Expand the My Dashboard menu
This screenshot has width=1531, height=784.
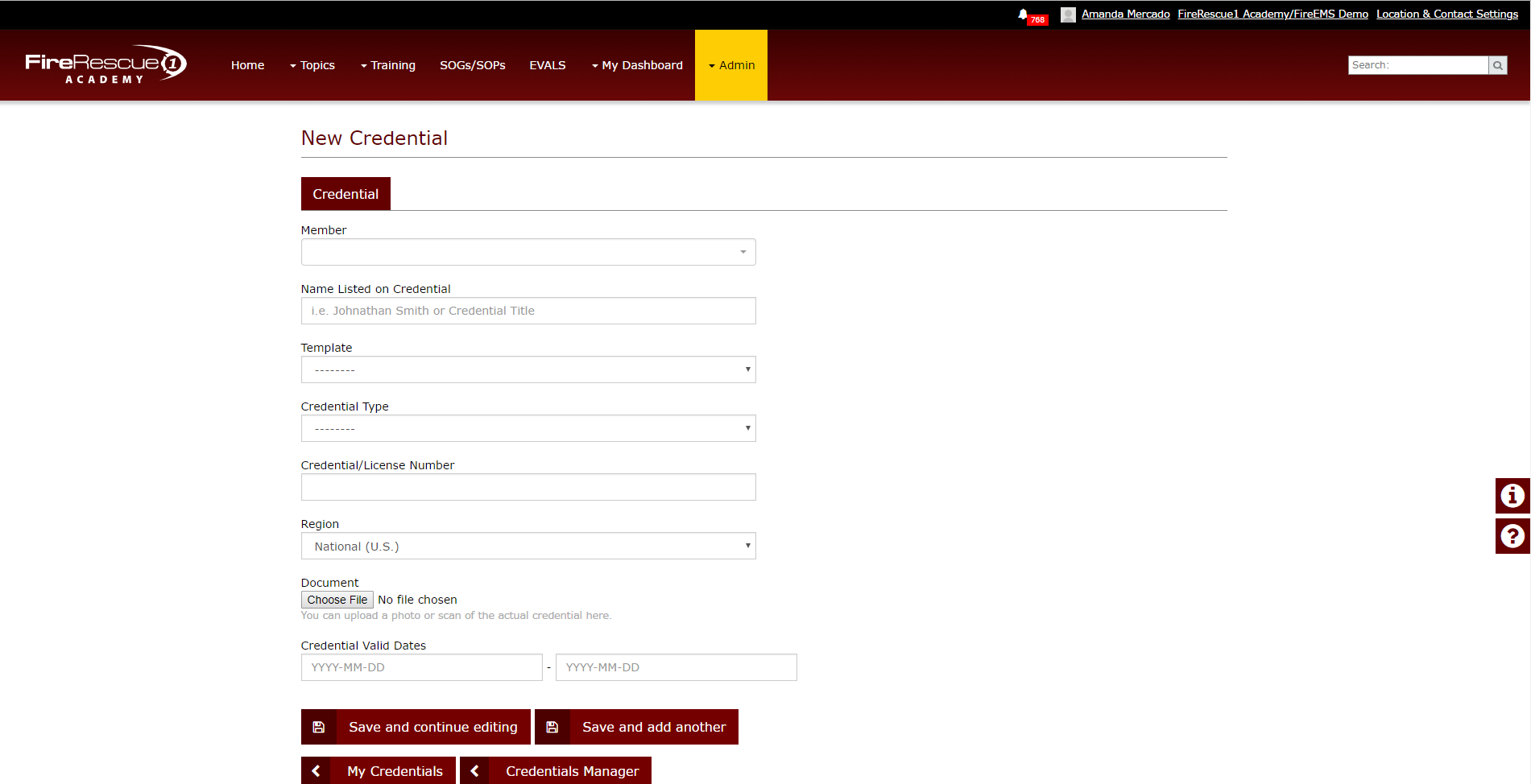pos(637,65)
